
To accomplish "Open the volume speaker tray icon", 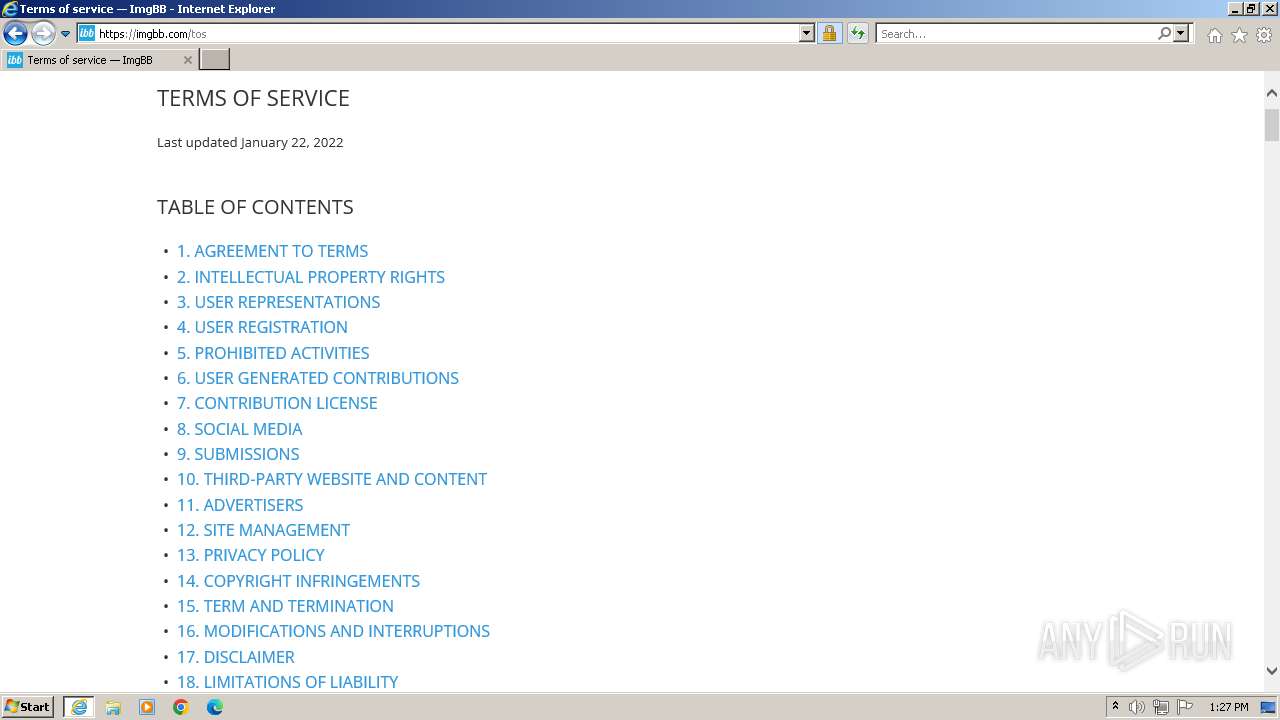I will [1137, 707].
